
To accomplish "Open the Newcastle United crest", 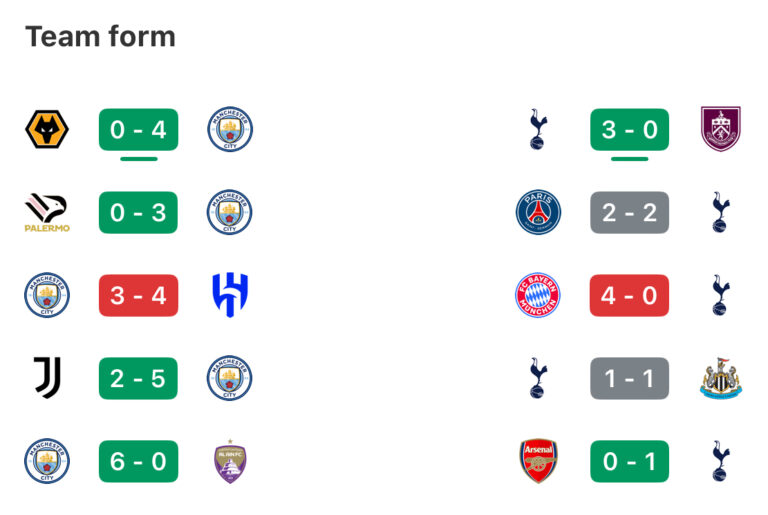I will 721,379.
